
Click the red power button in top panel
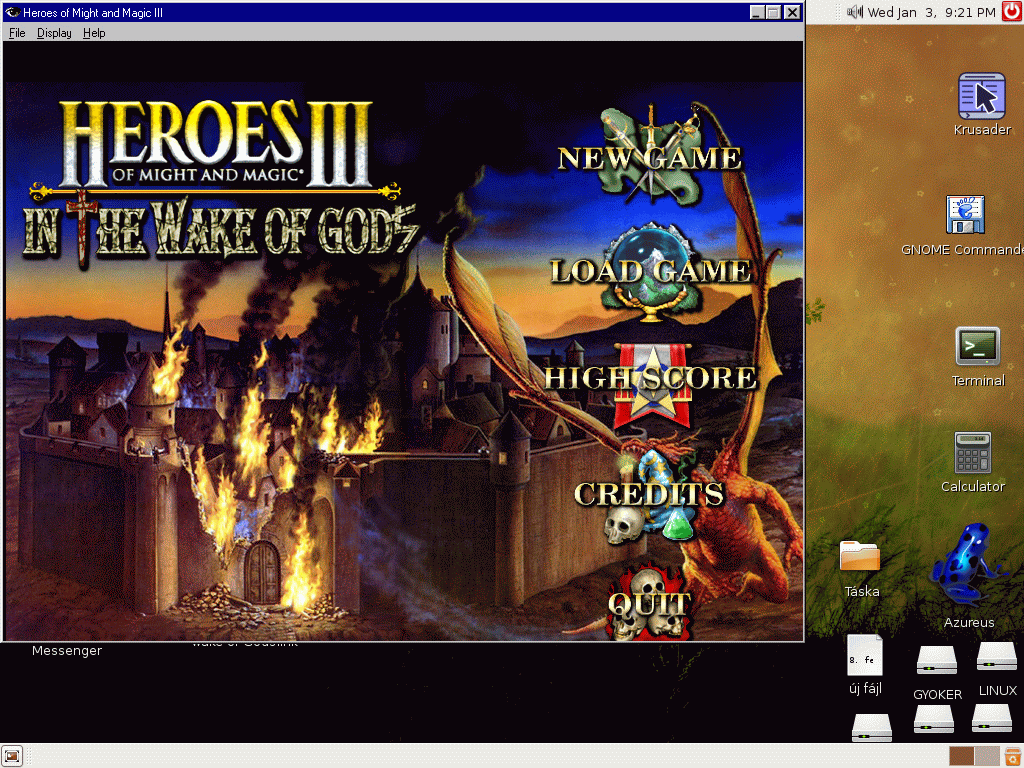point(1010,12)
